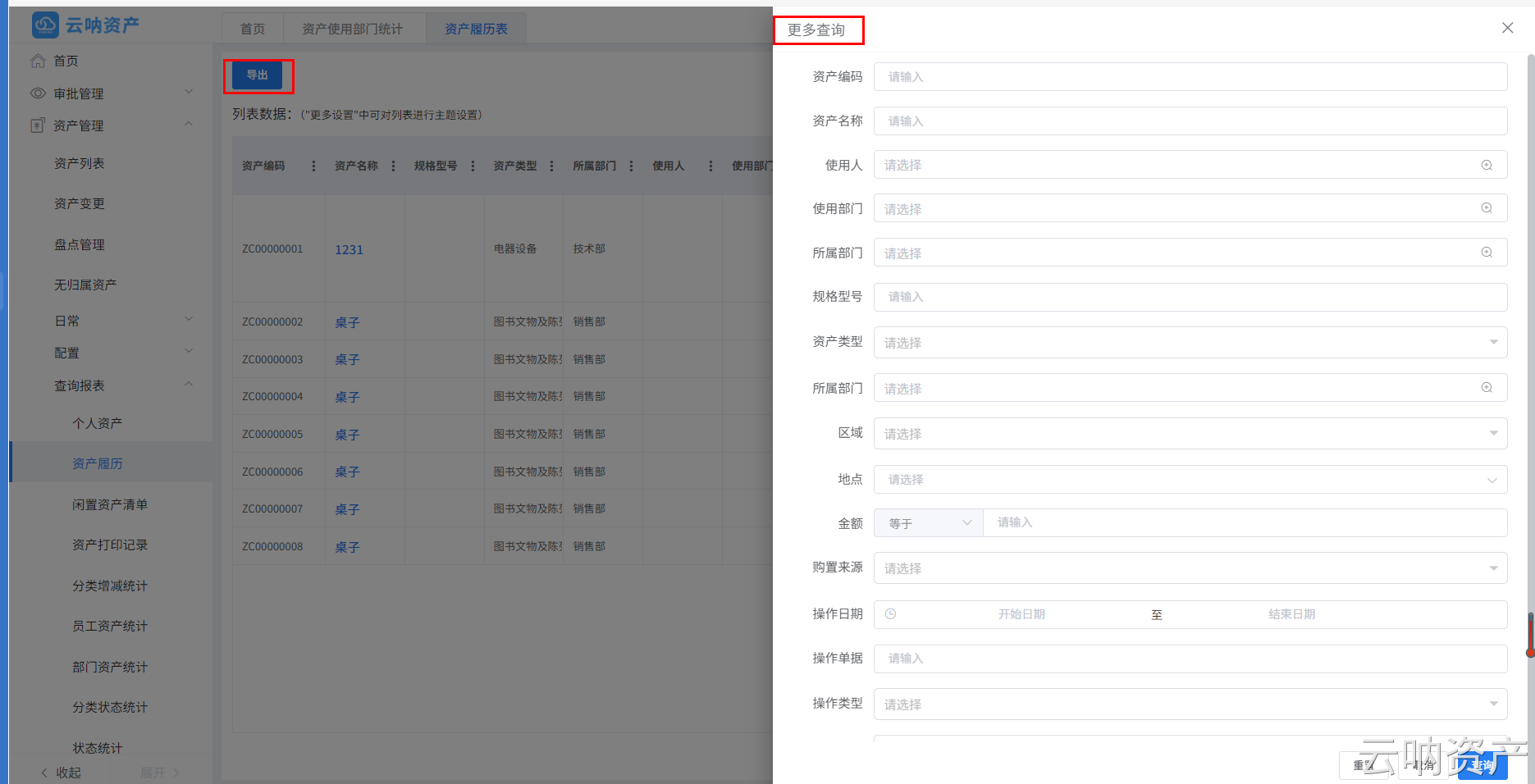Open the 使用人 column menu dots
This screenshot has height=784, width=1535.
710,166
